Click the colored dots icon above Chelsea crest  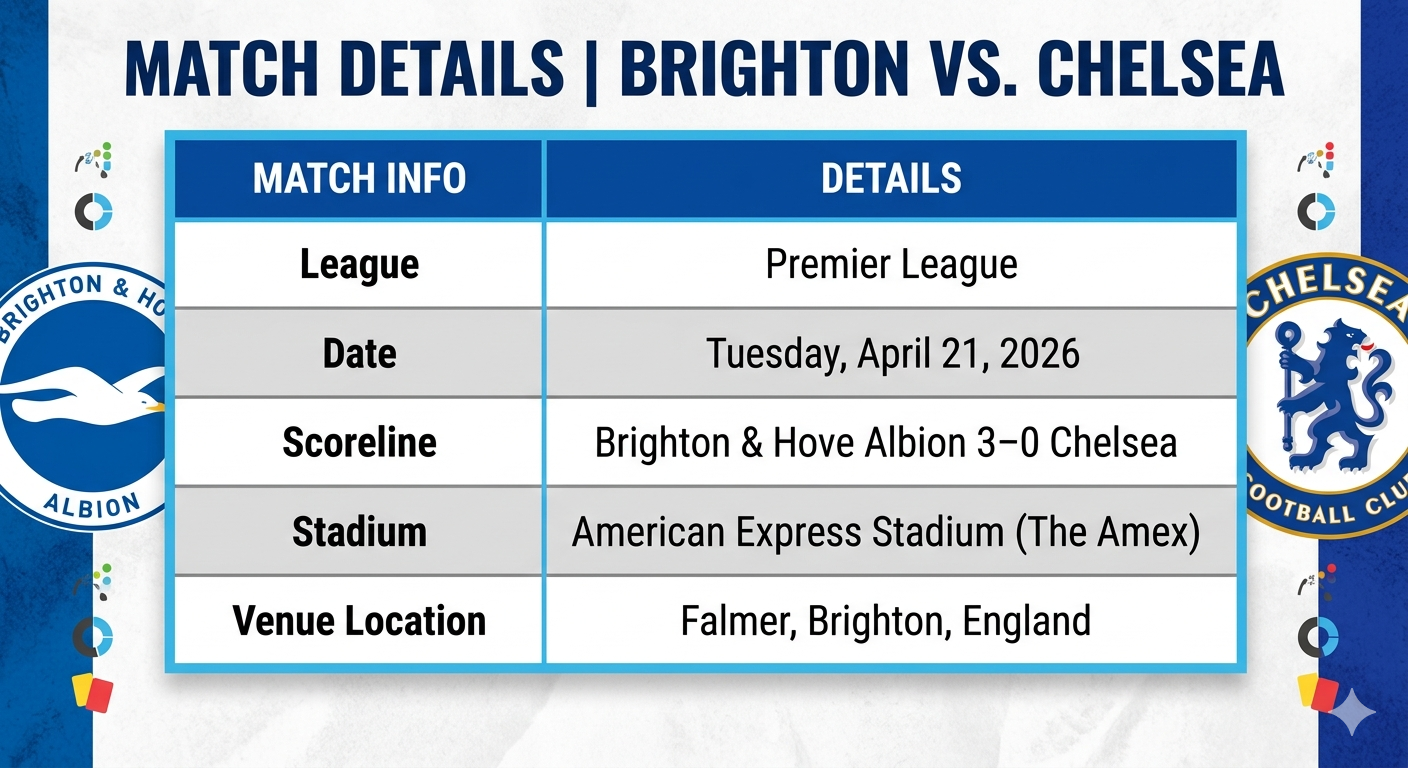(x=1317, y=159)
